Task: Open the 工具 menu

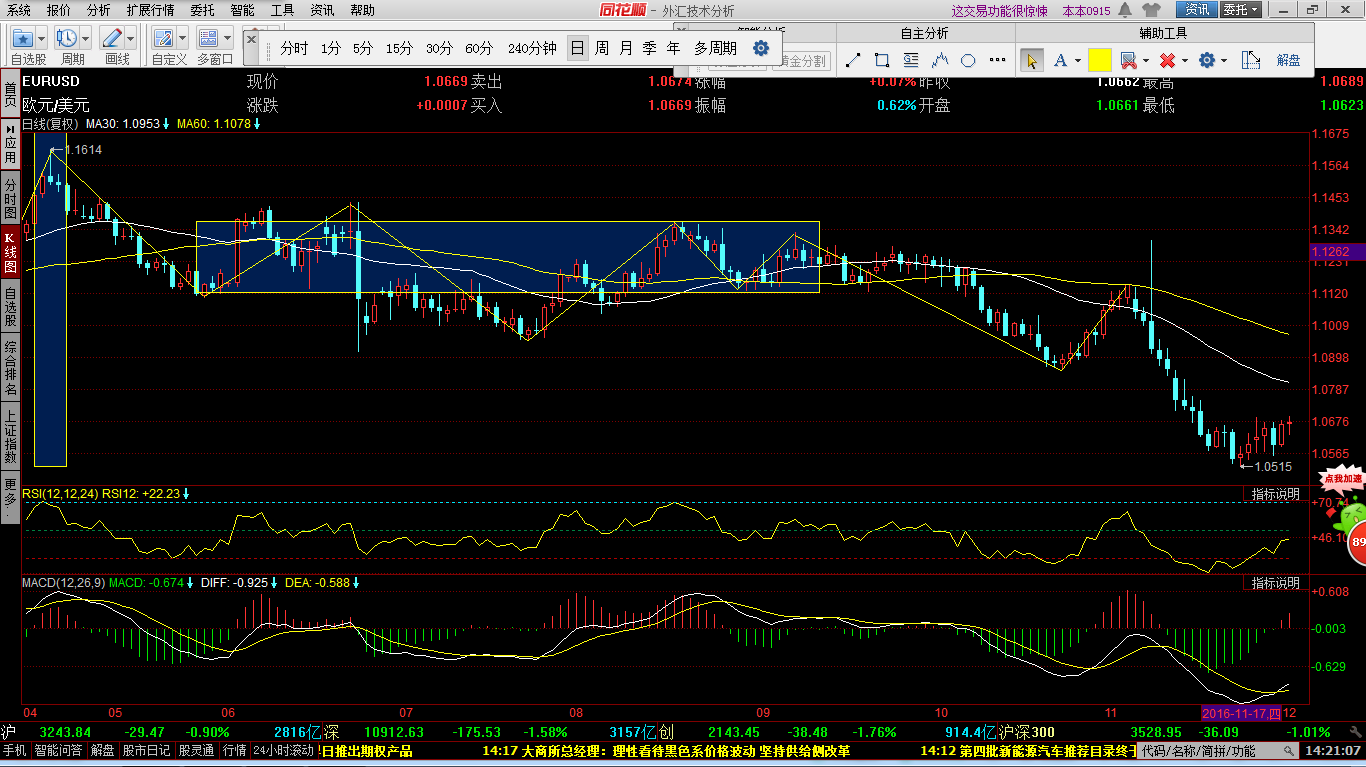Action: (x=282, y=10)
